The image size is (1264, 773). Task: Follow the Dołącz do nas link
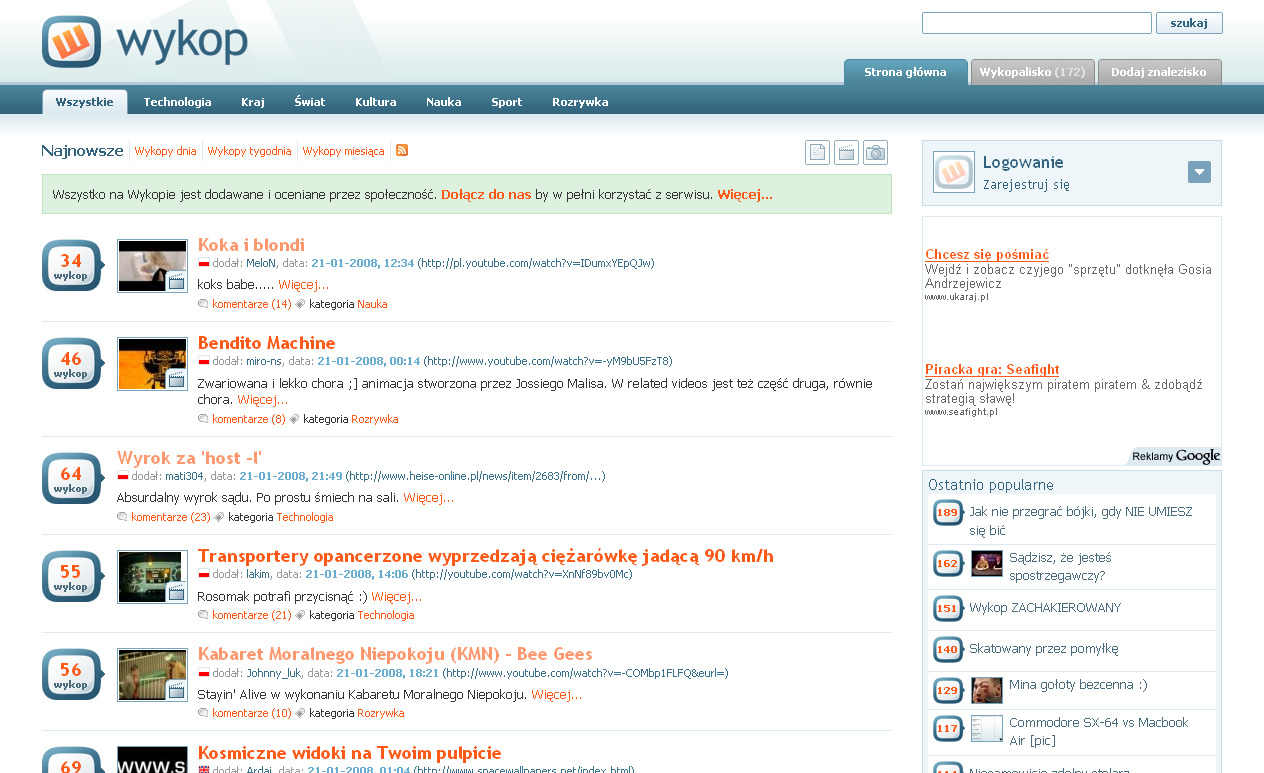[486, 195]
